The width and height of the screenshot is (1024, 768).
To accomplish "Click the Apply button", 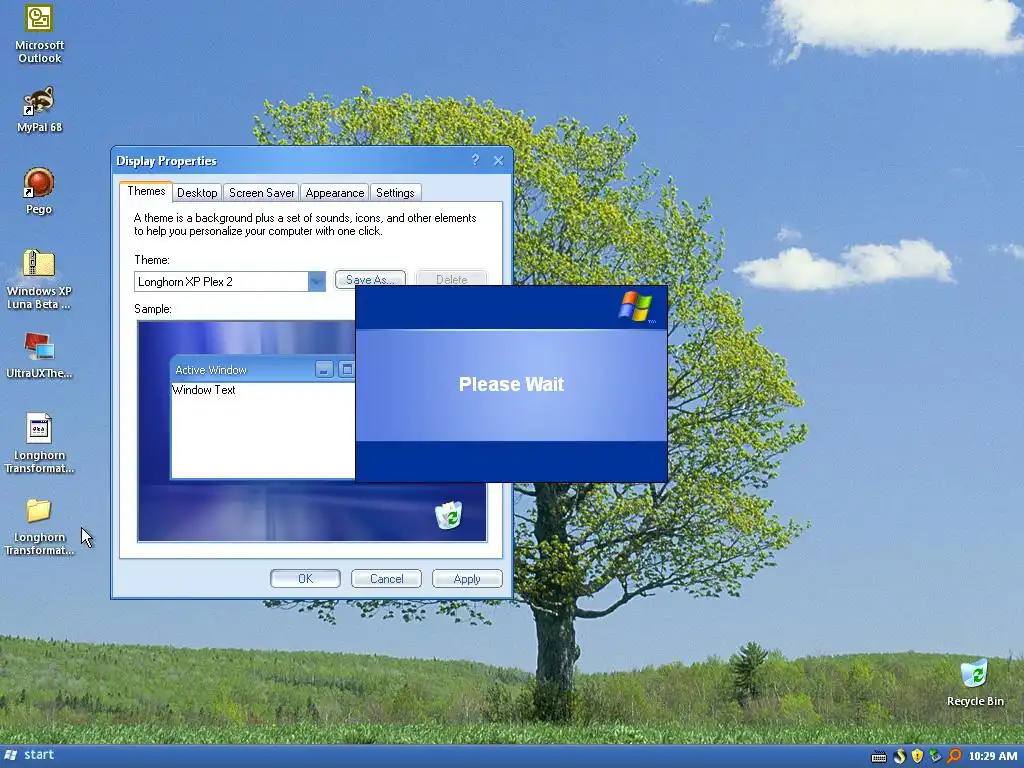I will (467, 579).
